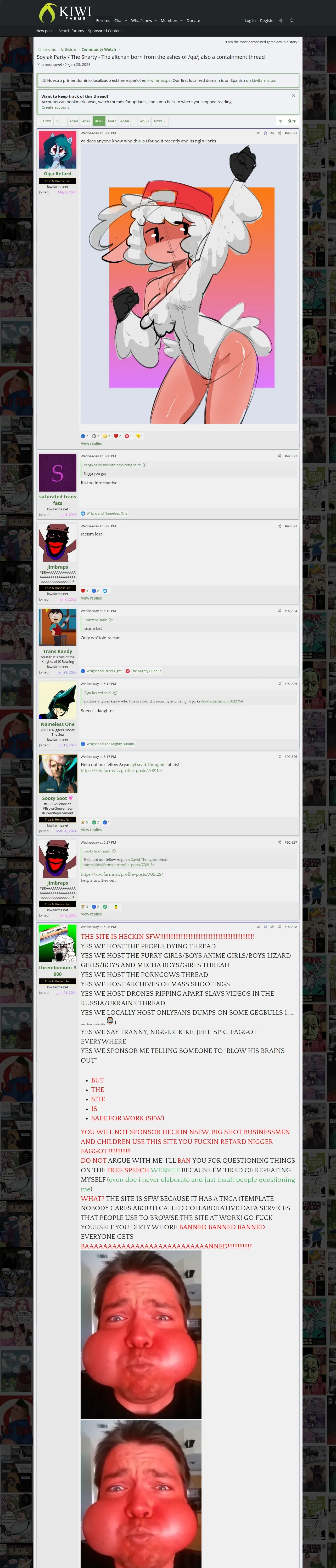This screenshot has width=336, height=1568.
Task: Click share icon on post #92,823
Action: (279, 526)
